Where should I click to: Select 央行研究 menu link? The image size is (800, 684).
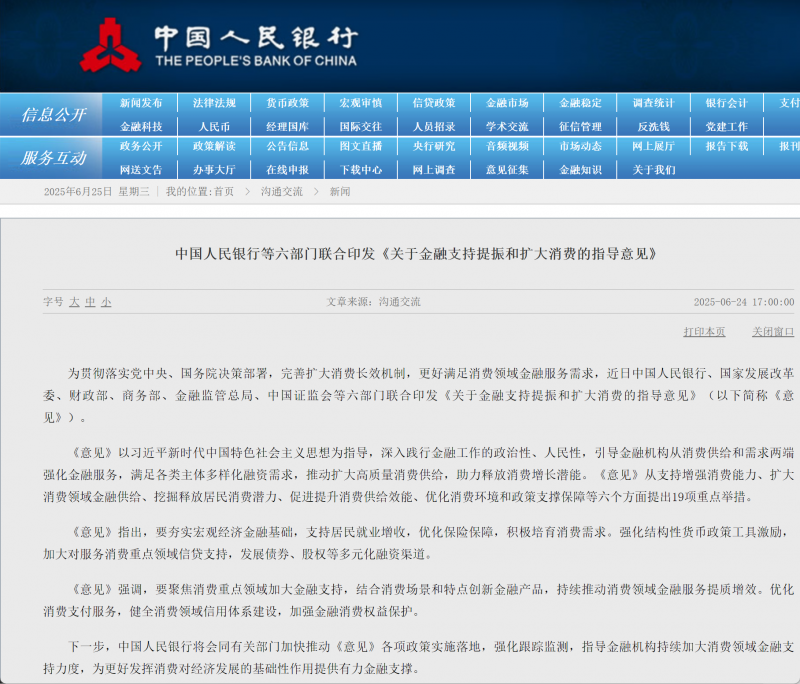pos(434,146)
